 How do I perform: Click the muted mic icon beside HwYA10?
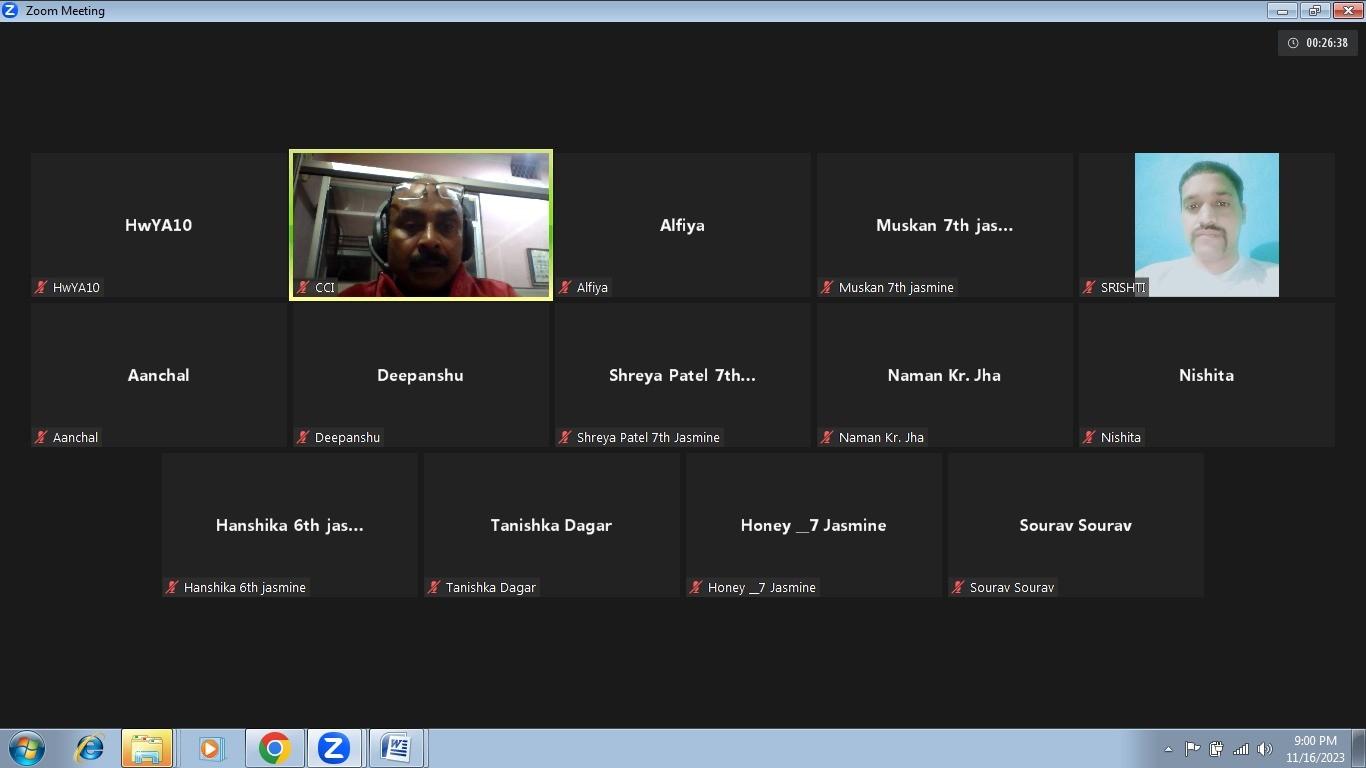point(41,287)
